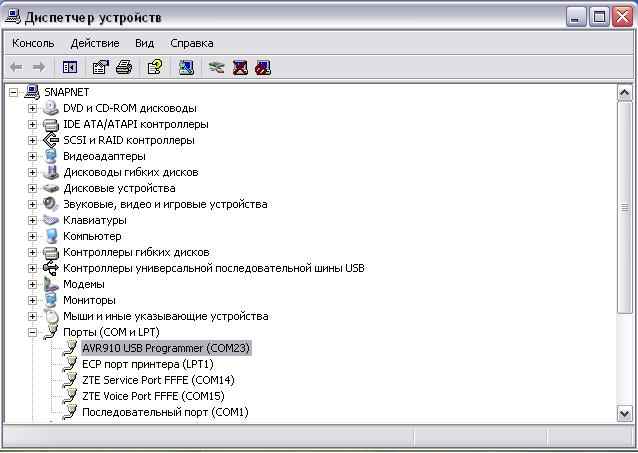
Task: Select ZTE Service Port FFFE (COM14)
Action: point(158,380)
